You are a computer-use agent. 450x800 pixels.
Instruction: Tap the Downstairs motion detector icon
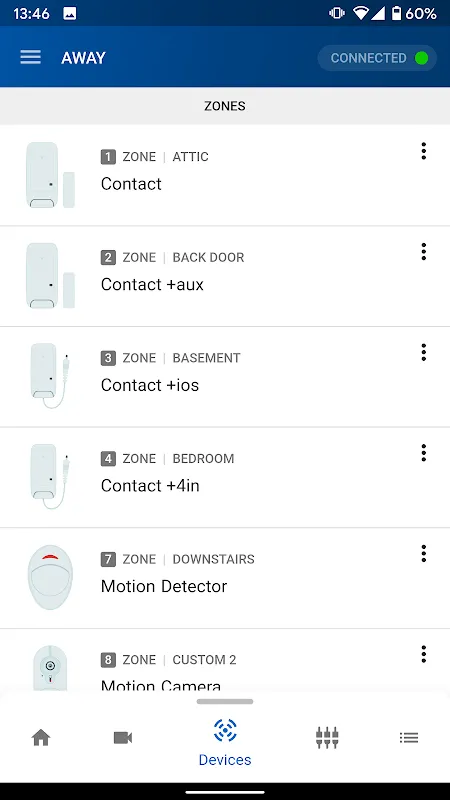tap(50, 577)
